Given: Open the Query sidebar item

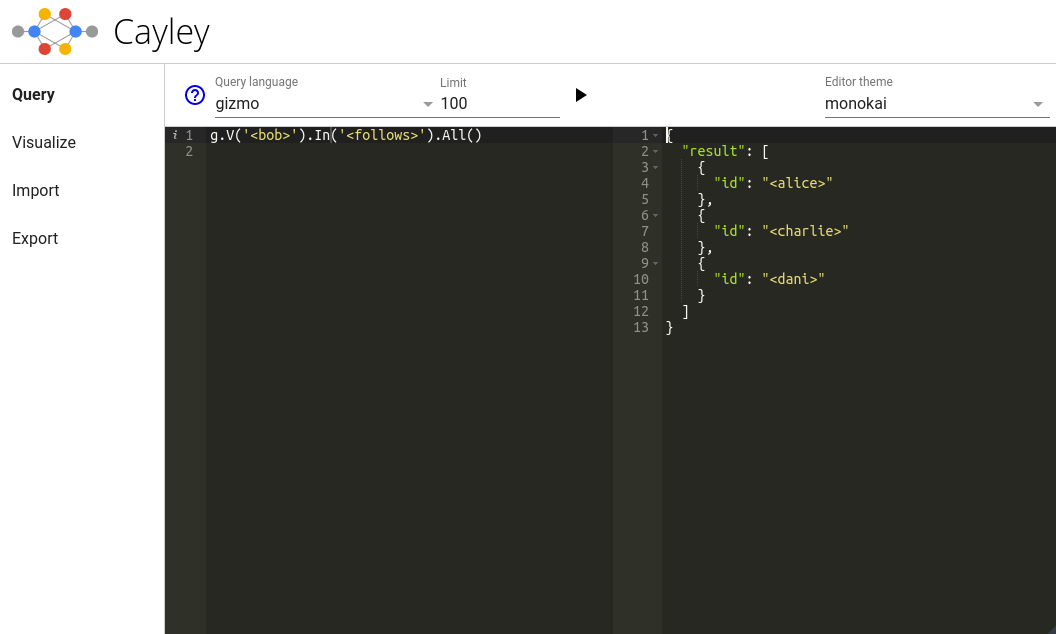Looking at the screenshot, I should point(34,94).
